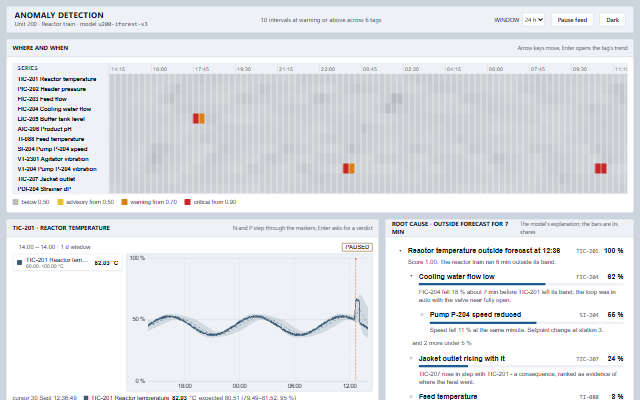Screen dimensions: 640x400
Task: Click the FIC-204 tag code in root cause
Action: tap(587, 277)
